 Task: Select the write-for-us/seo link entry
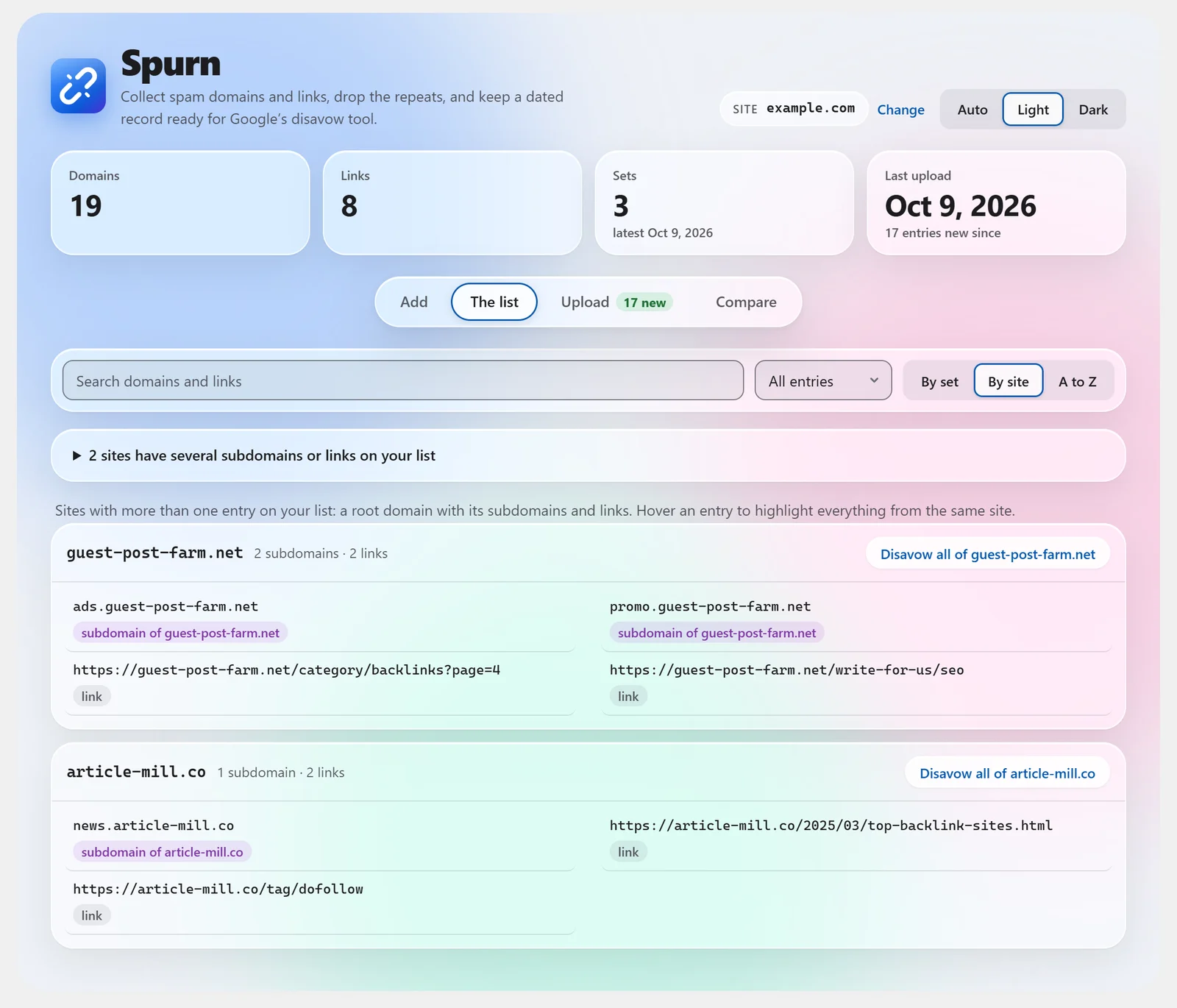(856, 684)
